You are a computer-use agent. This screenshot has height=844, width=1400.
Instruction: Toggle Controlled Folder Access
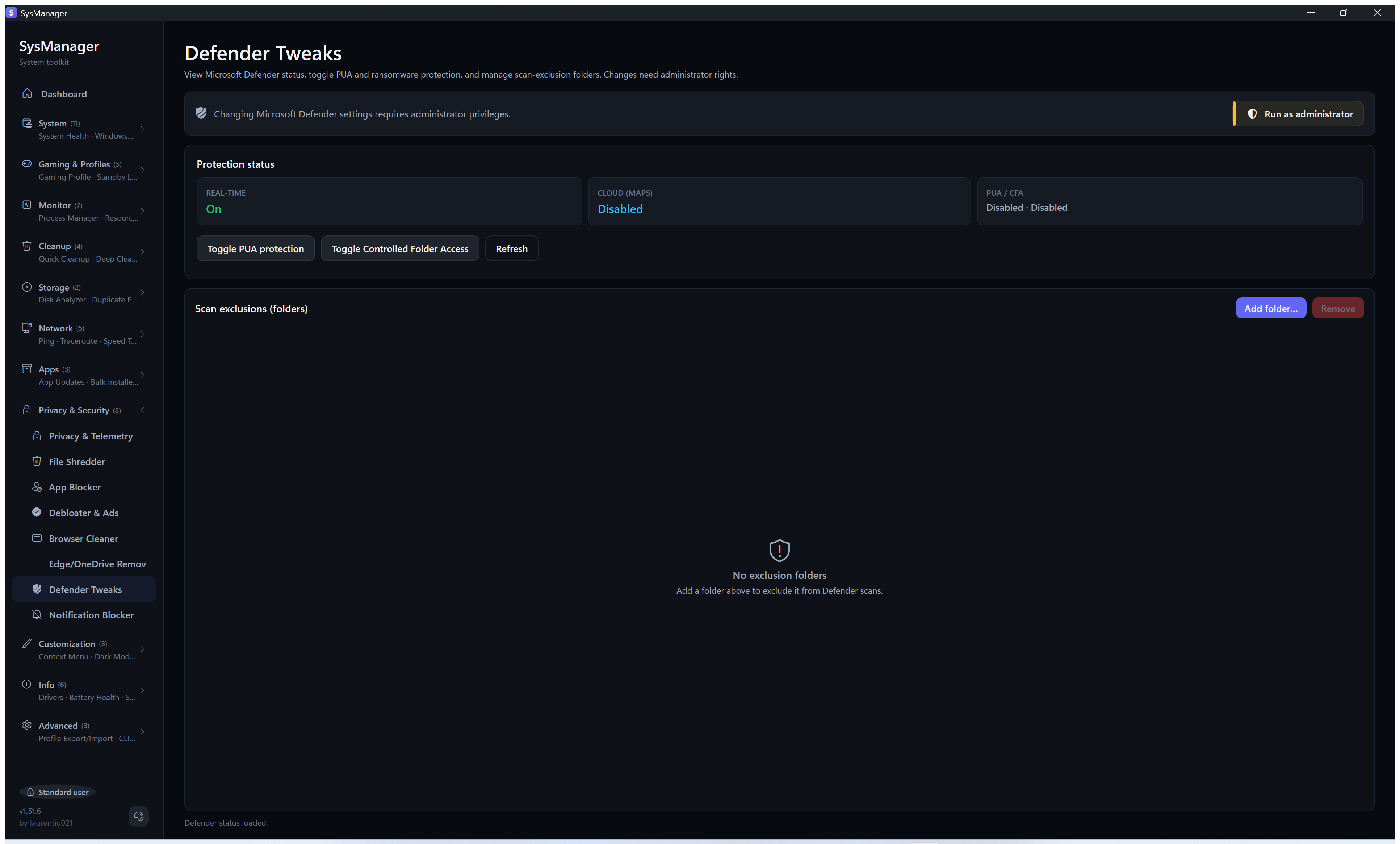400,248
